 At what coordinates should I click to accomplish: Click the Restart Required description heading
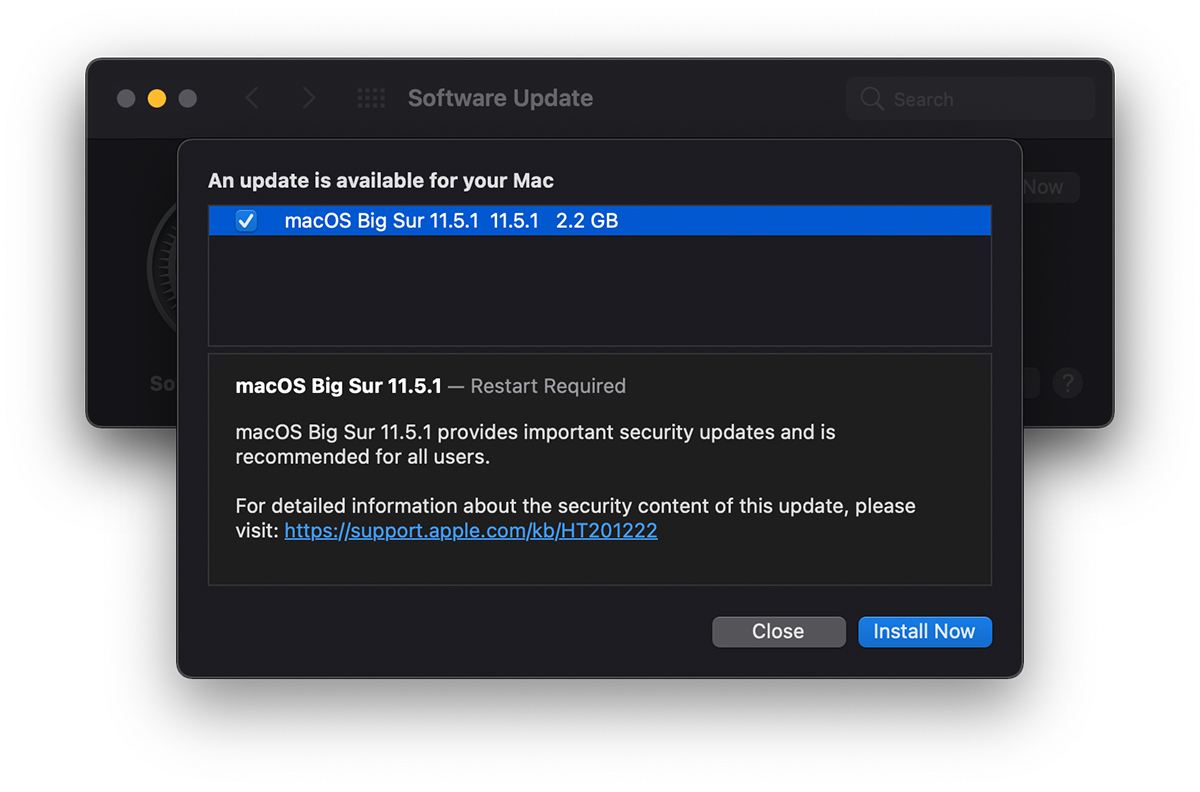(430, 386)
